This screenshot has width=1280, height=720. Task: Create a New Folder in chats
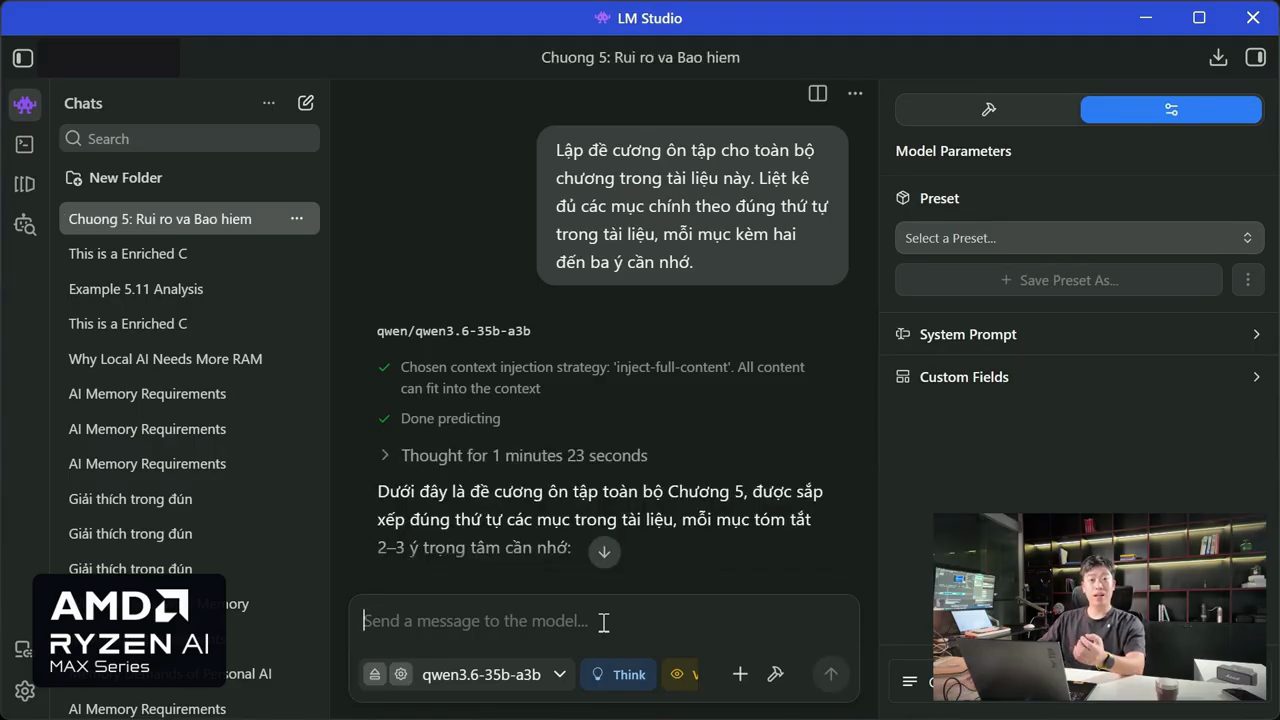coord(114,178)
